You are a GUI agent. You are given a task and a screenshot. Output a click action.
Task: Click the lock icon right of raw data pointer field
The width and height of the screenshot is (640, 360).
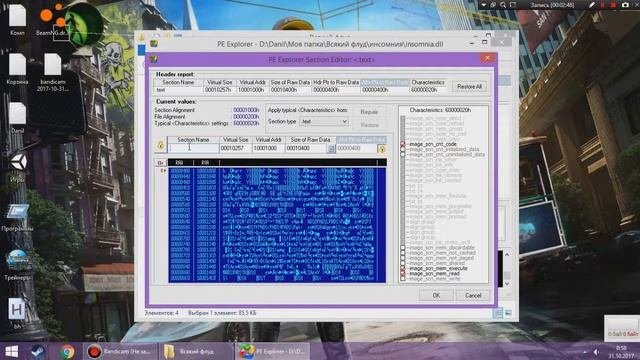point(382,149)
